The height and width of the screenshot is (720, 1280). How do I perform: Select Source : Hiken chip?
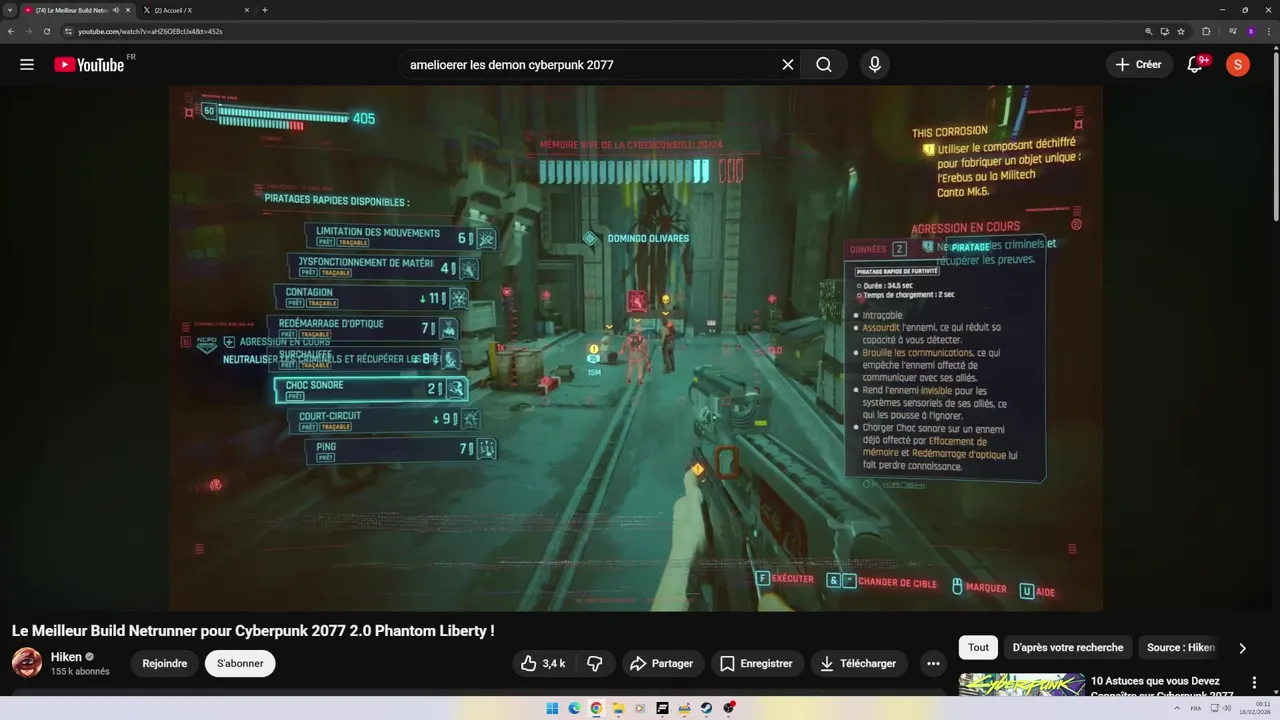[x=1180, y=647]
